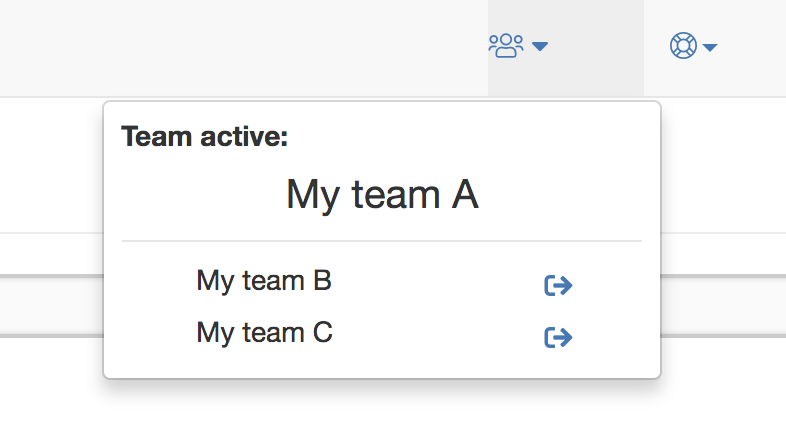The image size is (786, 434).
Task: Click the Team active: heading label
Action: coord(205,136)
